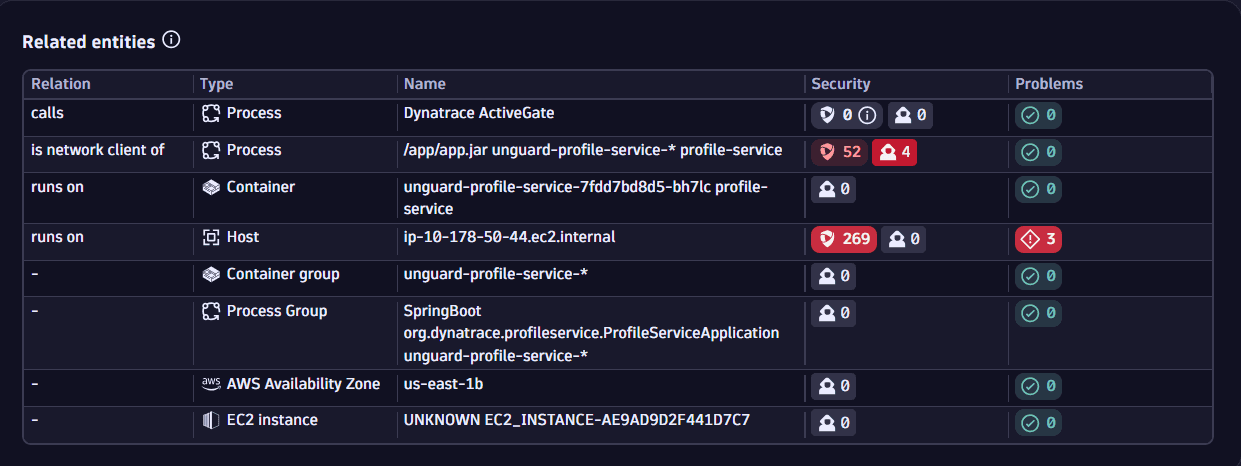Viewport: 1241px width, 466px height.
Task: Open unguard-profile-service-* container group
Action: 496,275
